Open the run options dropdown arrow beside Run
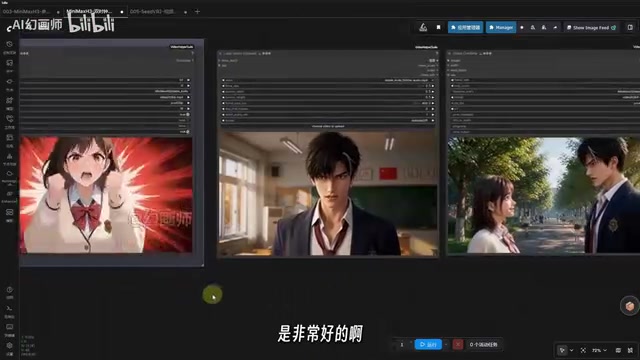The height and width of the screenshot is (360, 640). pyautogui.click(x=446, y=344)
